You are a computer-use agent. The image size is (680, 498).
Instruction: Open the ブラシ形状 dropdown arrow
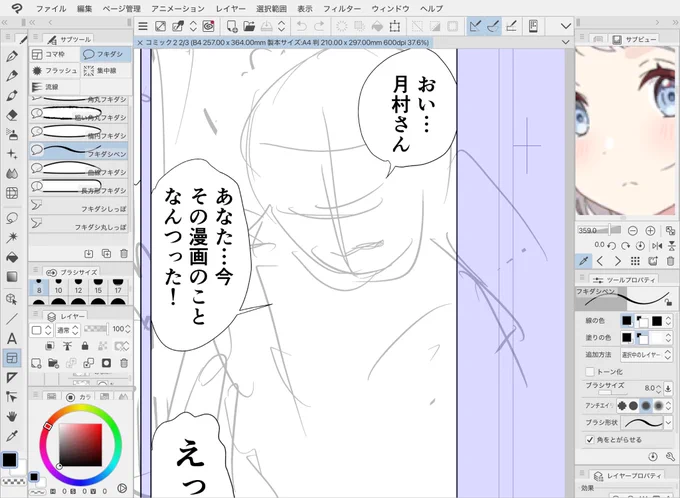point(668,423)
